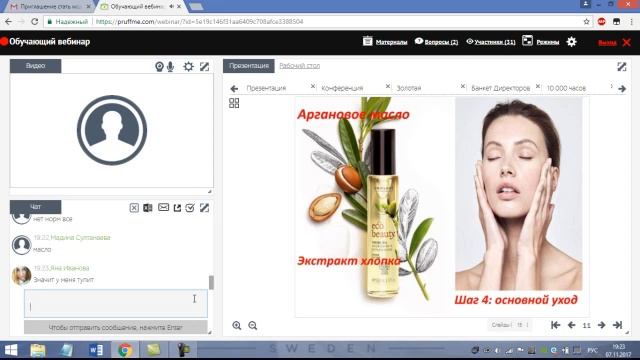Open video settings gear in Видео panel

(188, 67)
